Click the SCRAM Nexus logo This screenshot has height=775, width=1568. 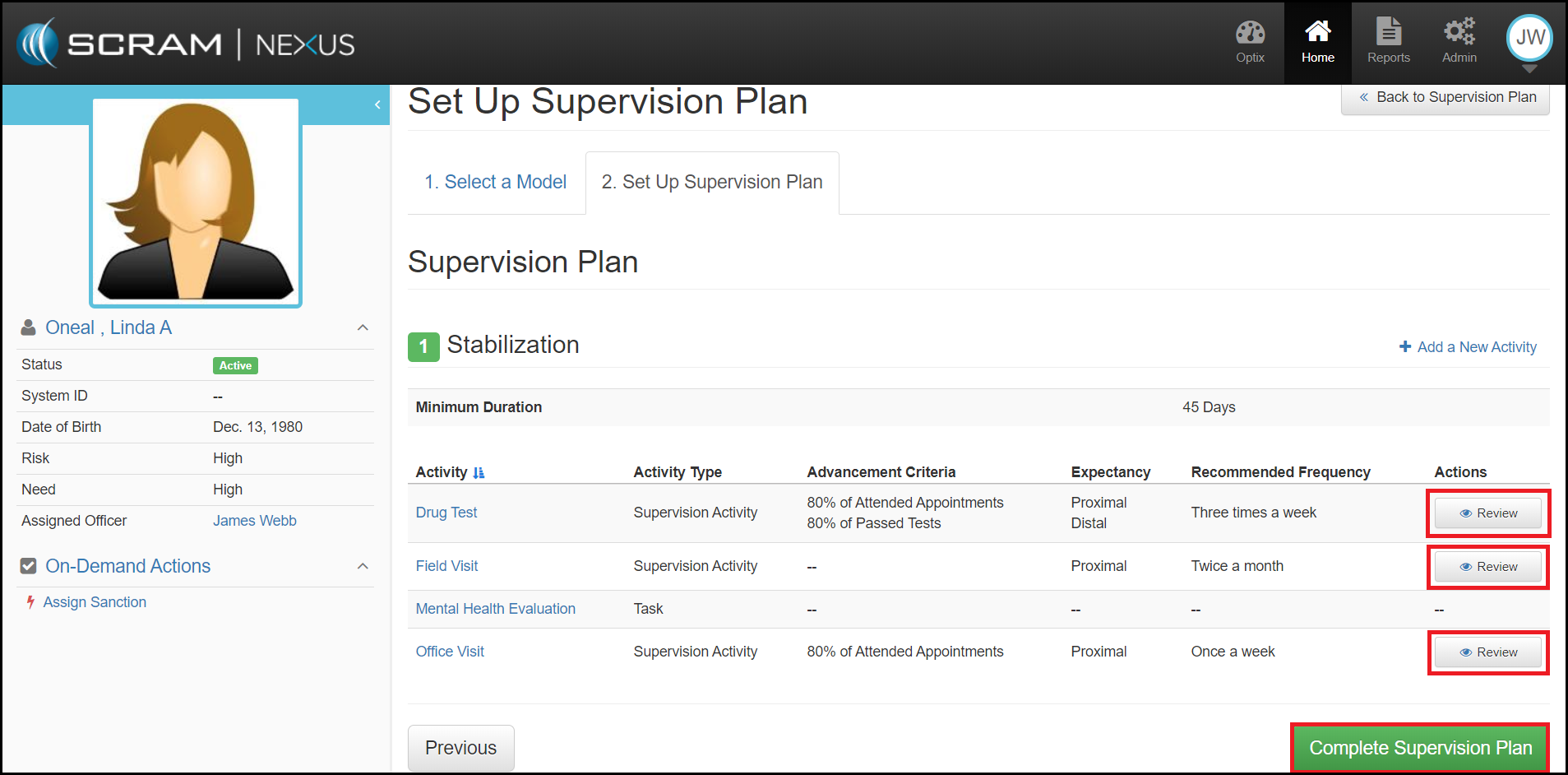[186, 44]
